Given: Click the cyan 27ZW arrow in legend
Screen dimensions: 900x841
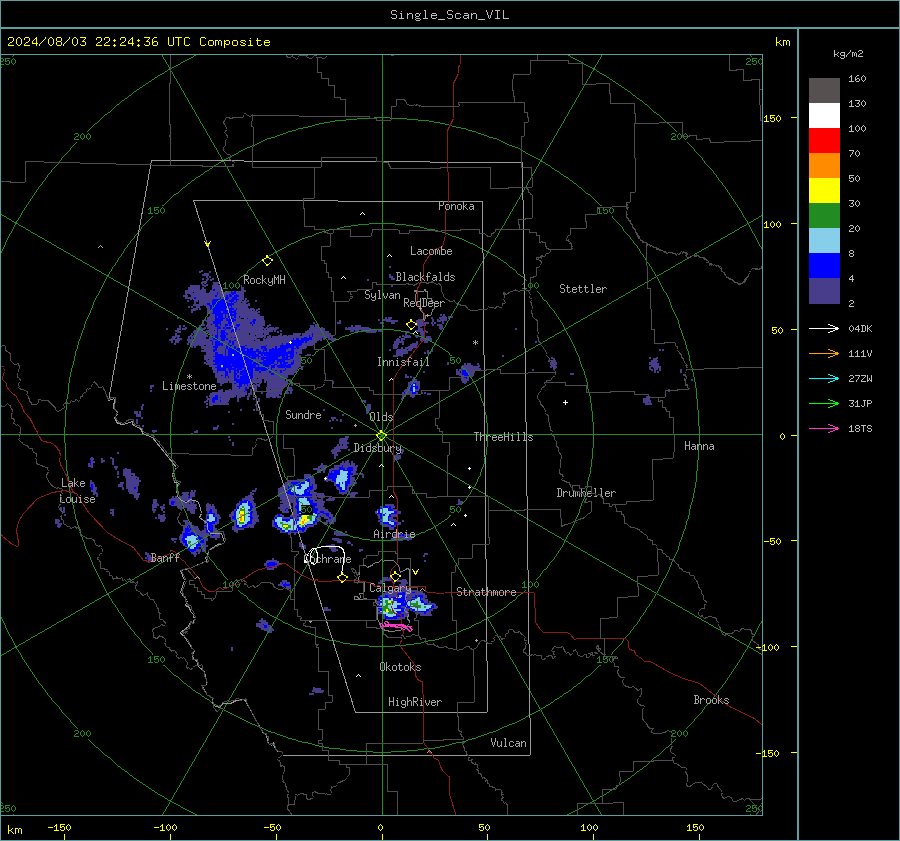Looking at the screenshot, I should point(824,378).
